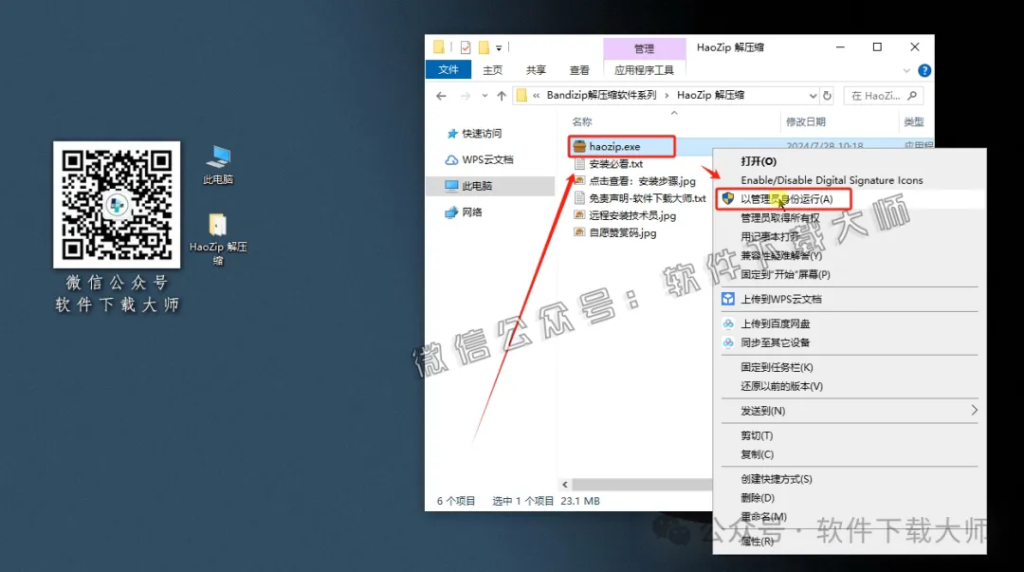
Task: Click the 远程安装技术员.jpg image icon
Action: tap(579, 215)
